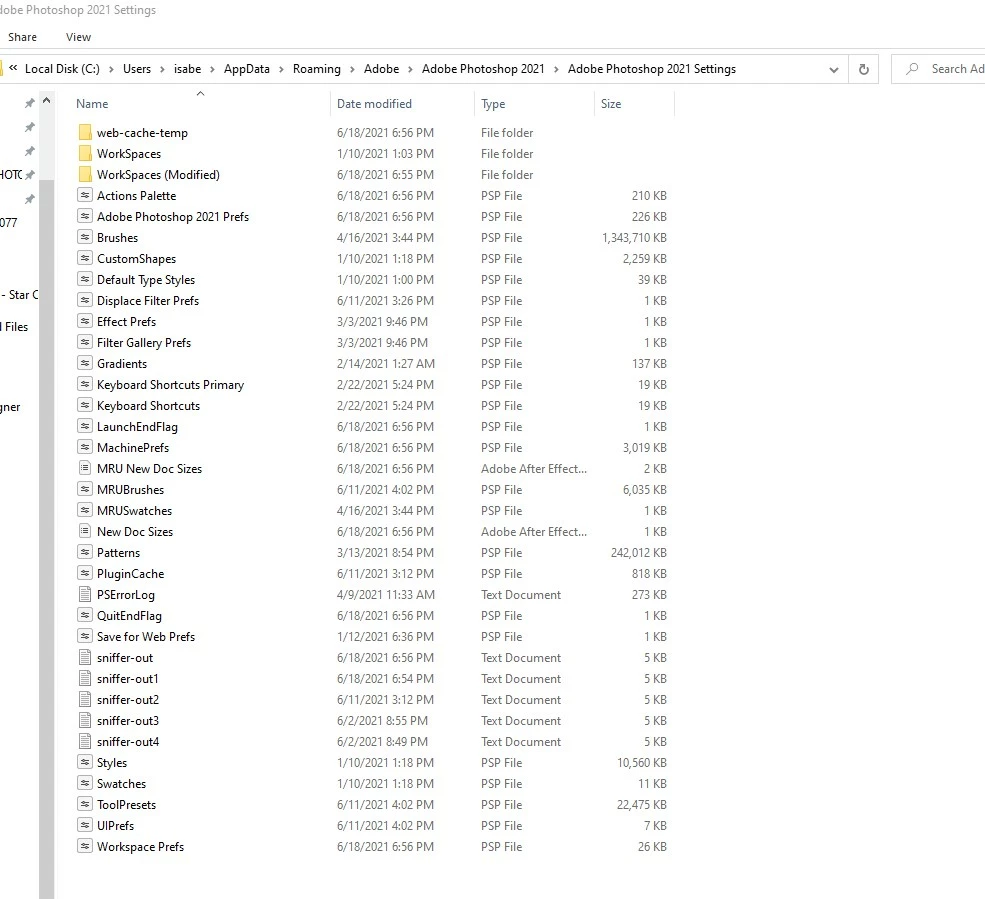Viewport: 985px width, 899px height.
Task: Click the sniffer-out4 text document icon
Action: point(85,741)
